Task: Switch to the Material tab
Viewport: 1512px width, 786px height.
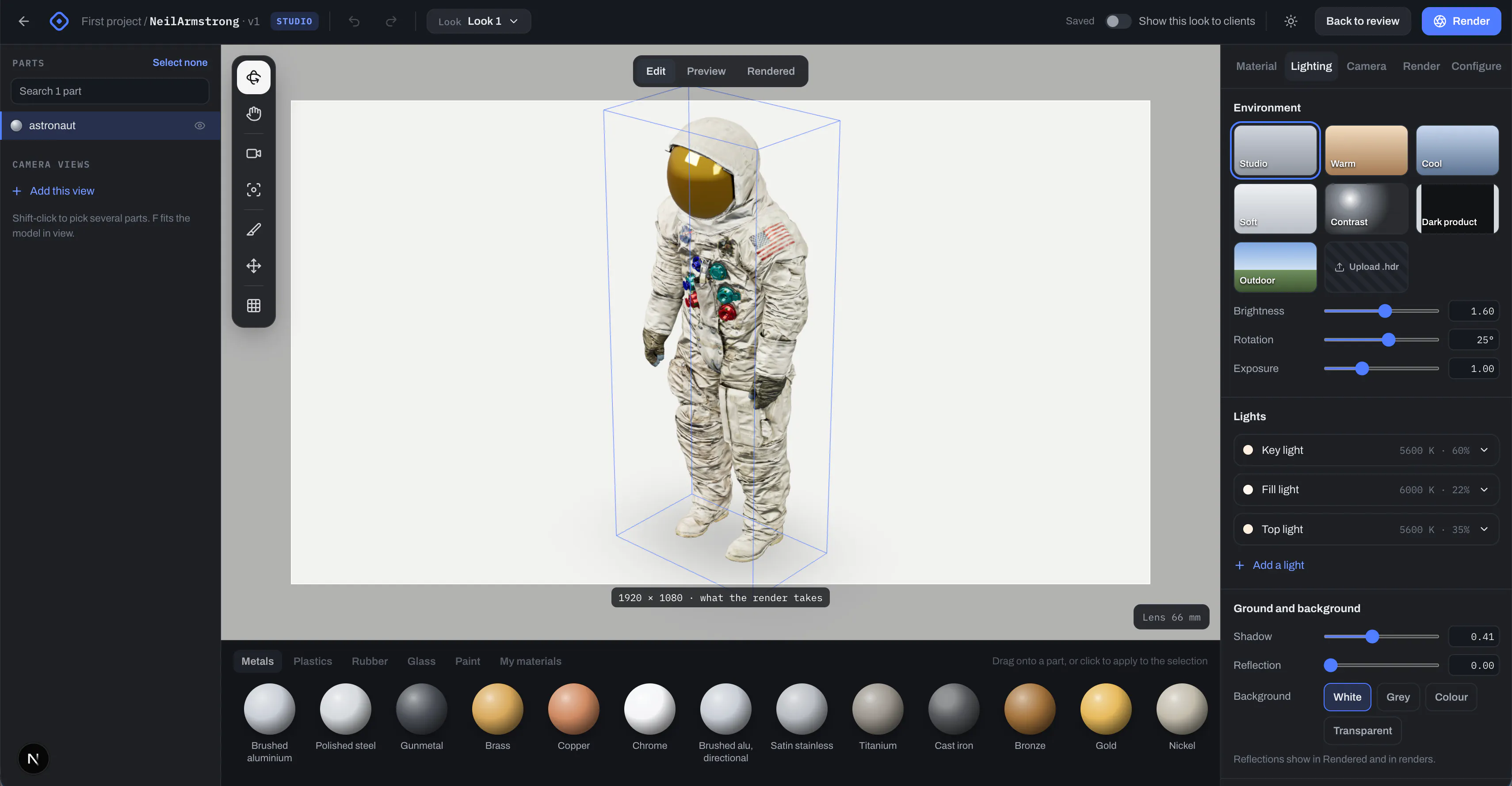Action: pos(1256,66)
